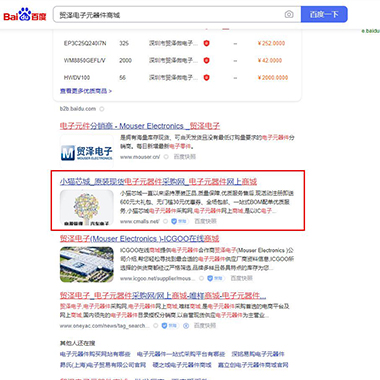380x380 pixels.
Task: Click the price ¥42.0000
Action: coord(270,60)
